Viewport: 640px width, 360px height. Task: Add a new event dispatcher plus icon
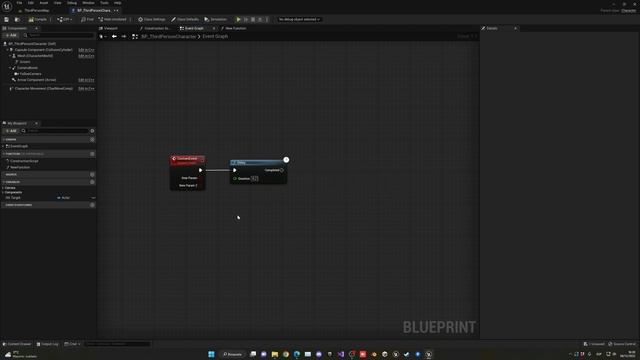point(92,205)
